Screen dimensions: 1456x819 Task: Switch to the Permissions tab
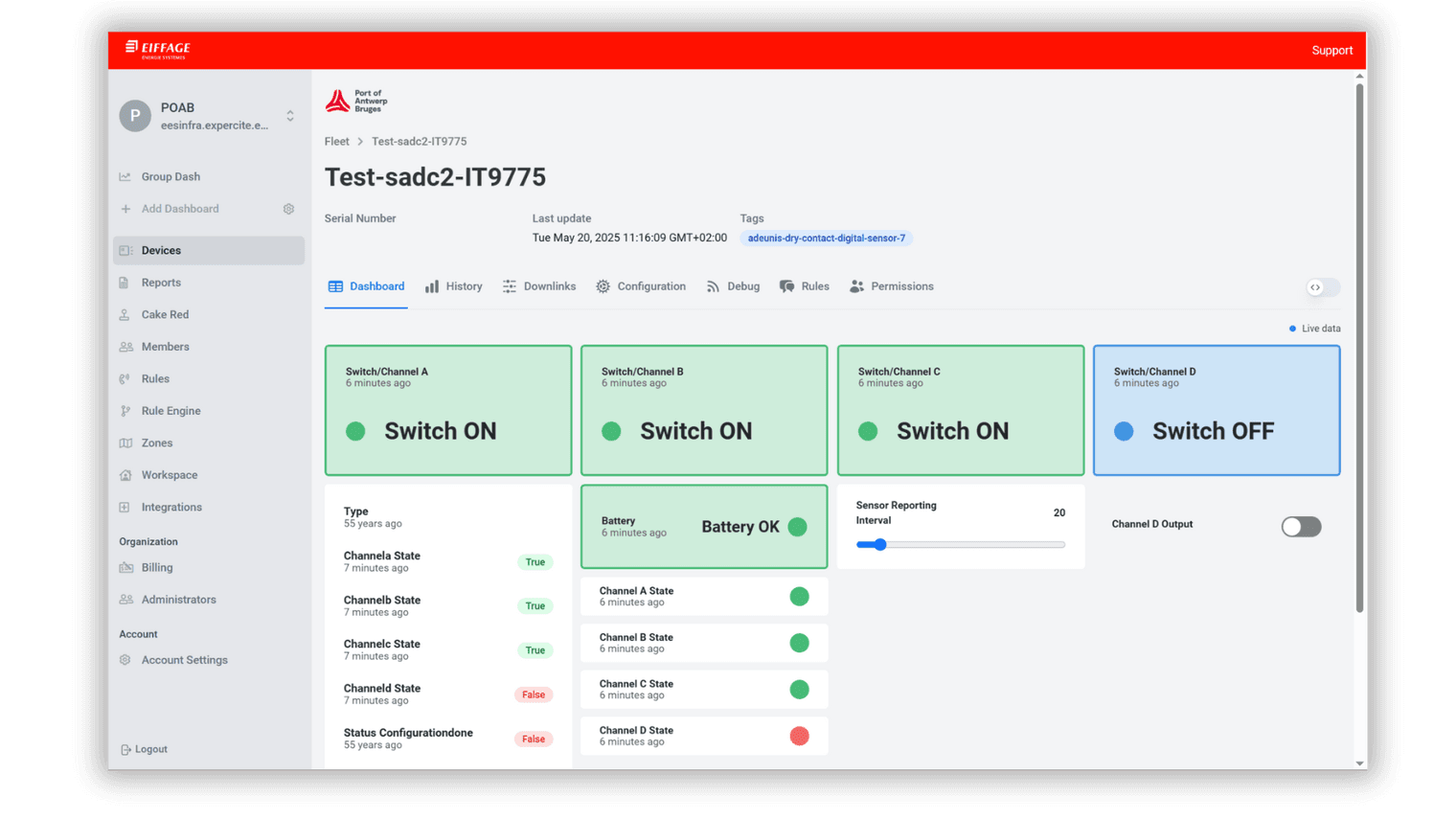pos(892,286)
